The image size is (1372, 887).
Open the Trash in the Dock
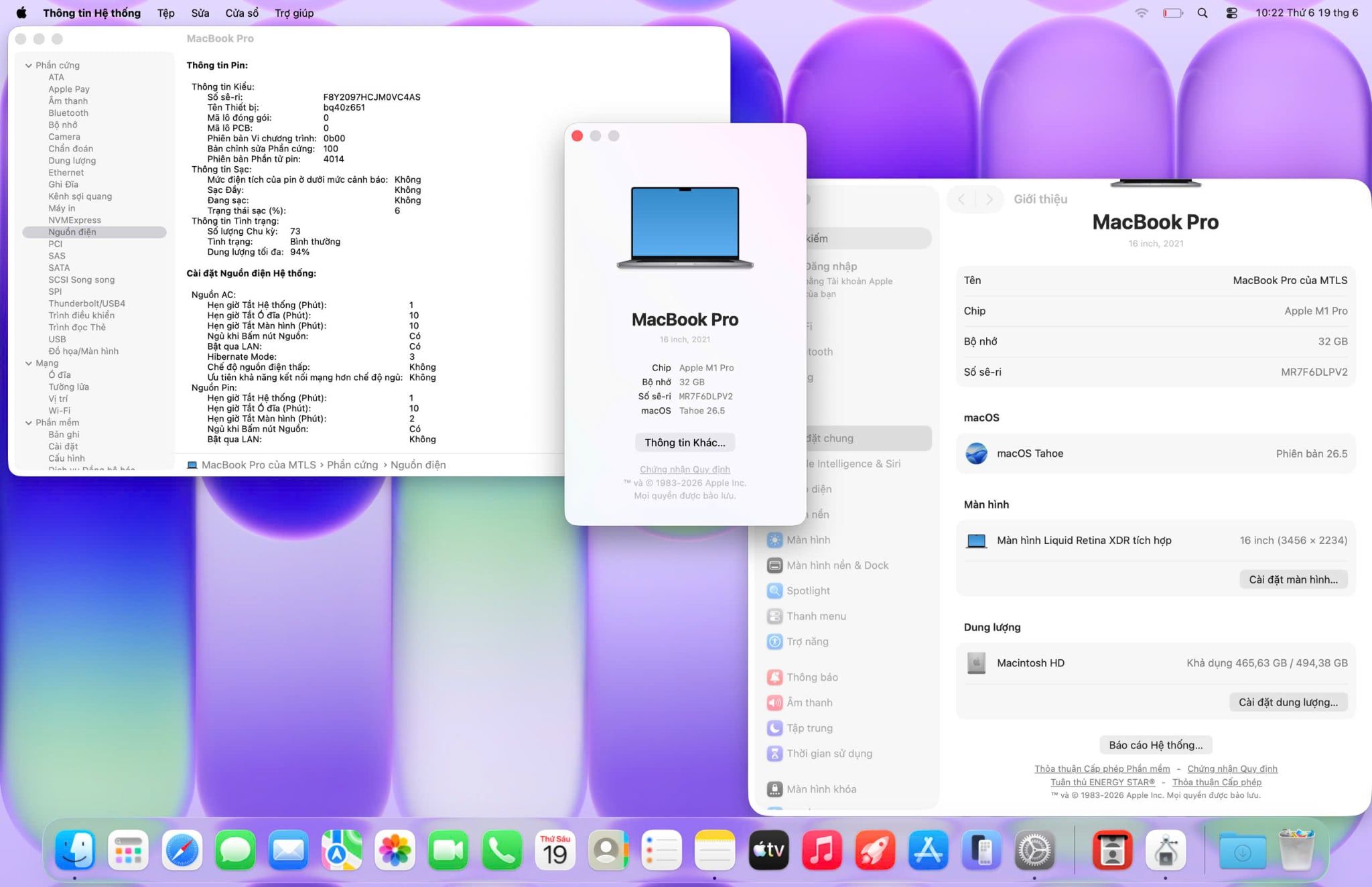coord(1296,850)
